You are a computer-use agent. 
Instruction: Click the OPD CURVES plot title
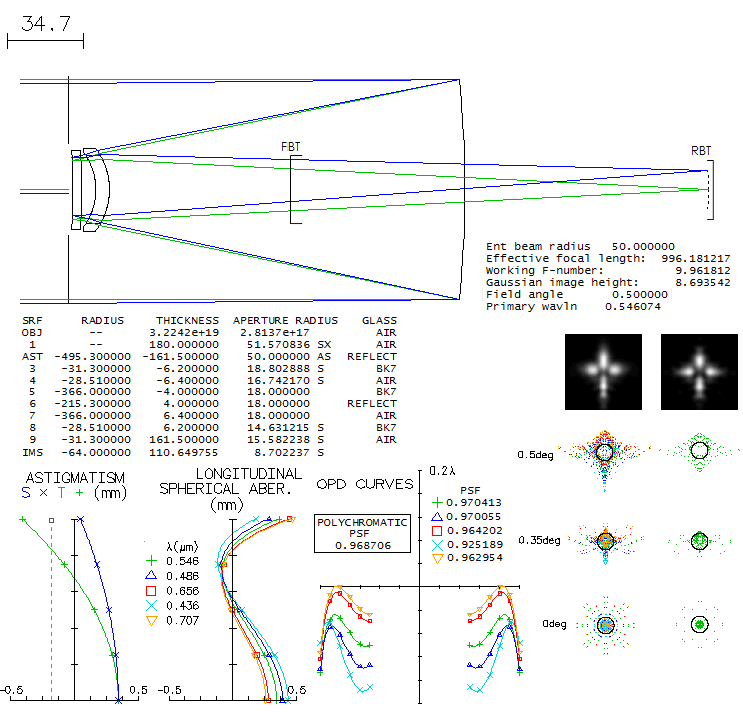point(364,484)
